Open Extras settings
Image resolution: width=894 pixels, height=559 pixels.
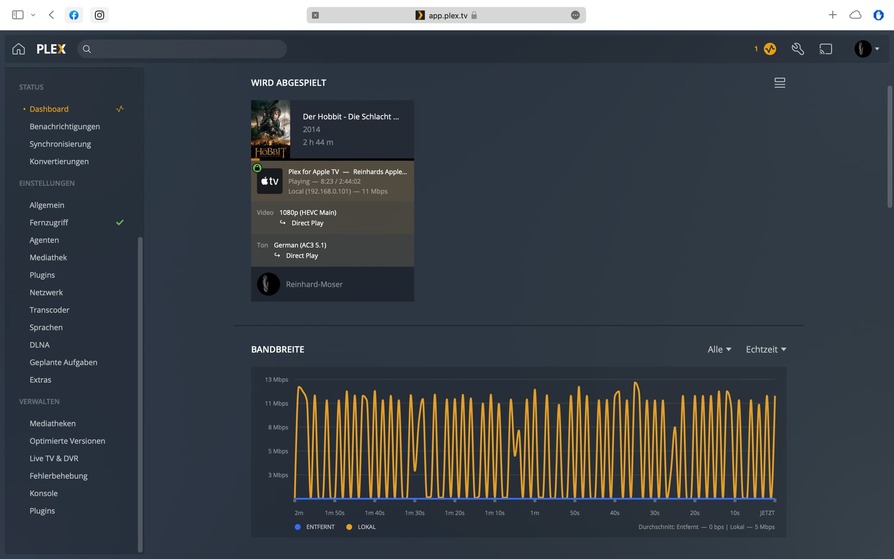(x=40, y=380)
